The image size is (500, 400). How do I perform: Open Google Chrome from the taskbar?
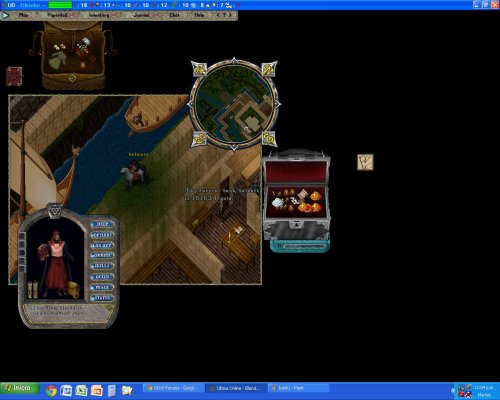click(x=51, y=390)
